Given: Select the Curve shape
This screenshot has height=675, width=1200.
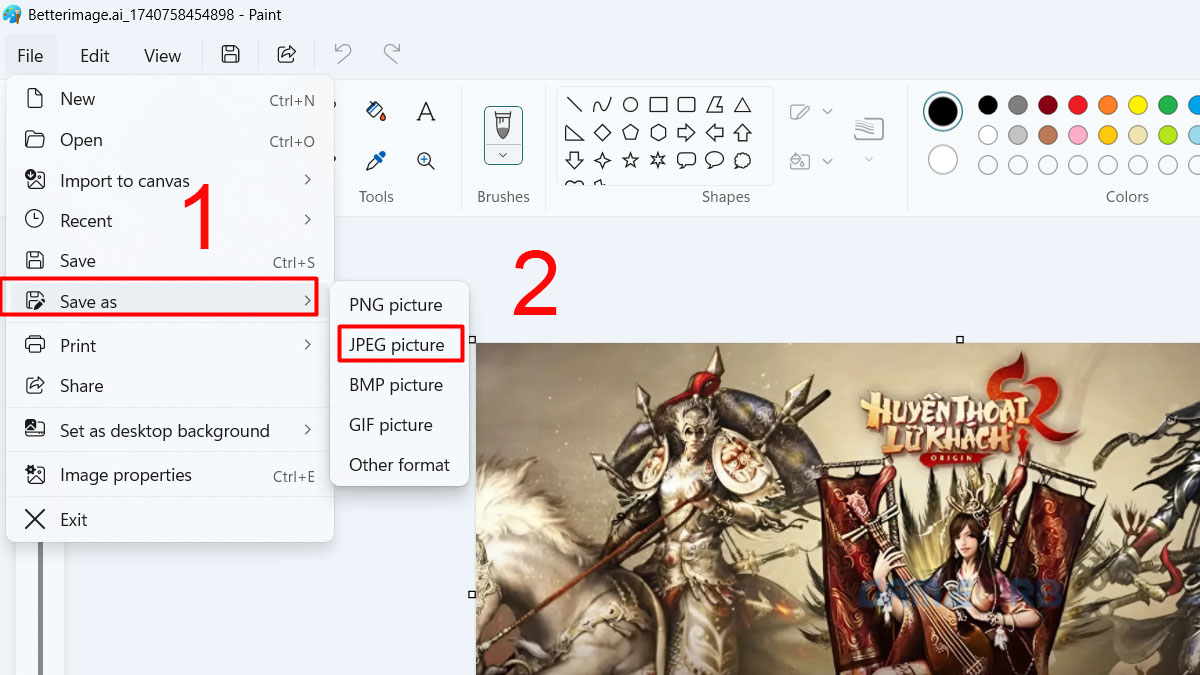Looking at the screenshot, I should [x=602, y=104].
